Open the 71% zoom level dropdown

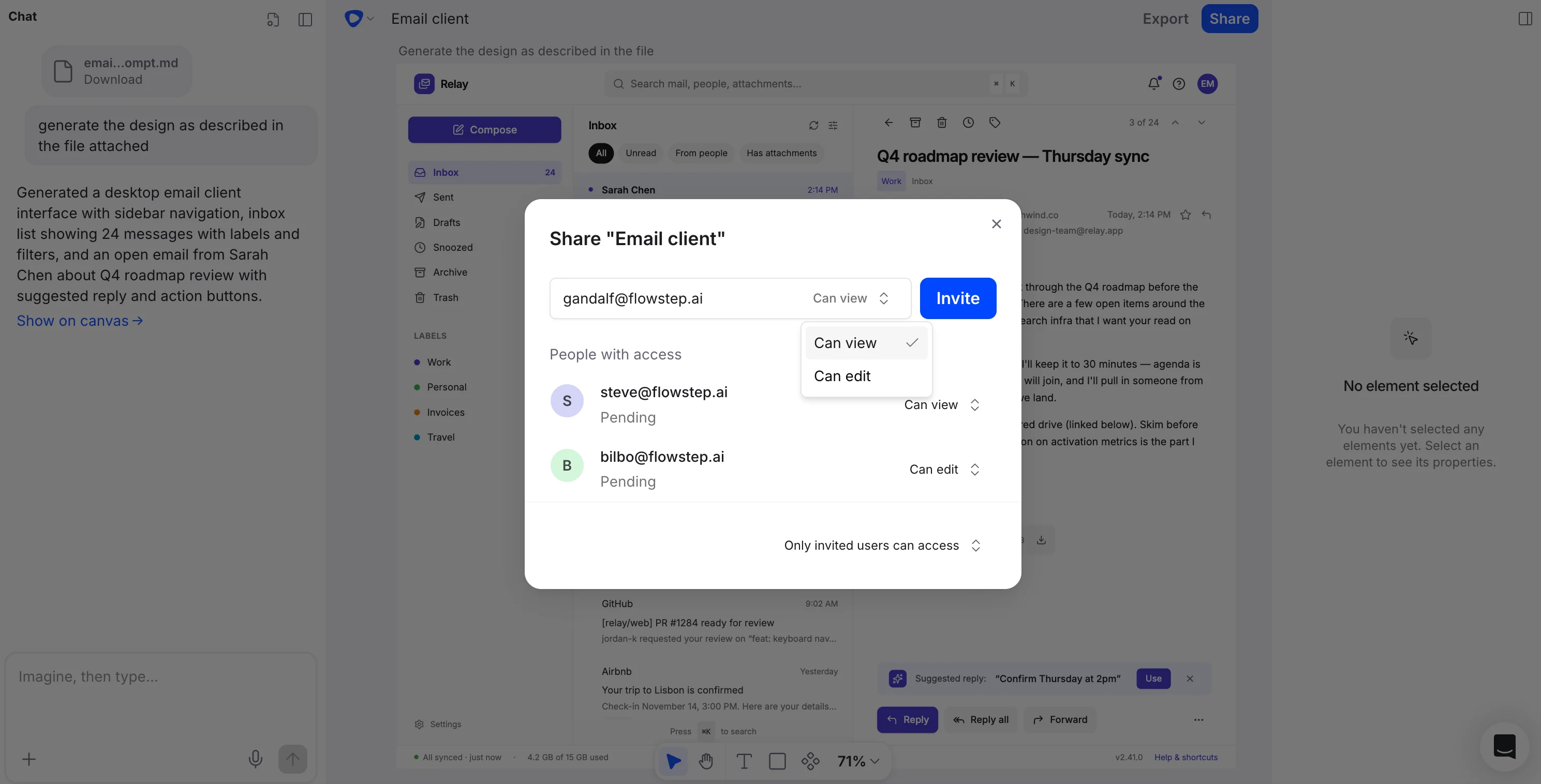tap(858, 761)
